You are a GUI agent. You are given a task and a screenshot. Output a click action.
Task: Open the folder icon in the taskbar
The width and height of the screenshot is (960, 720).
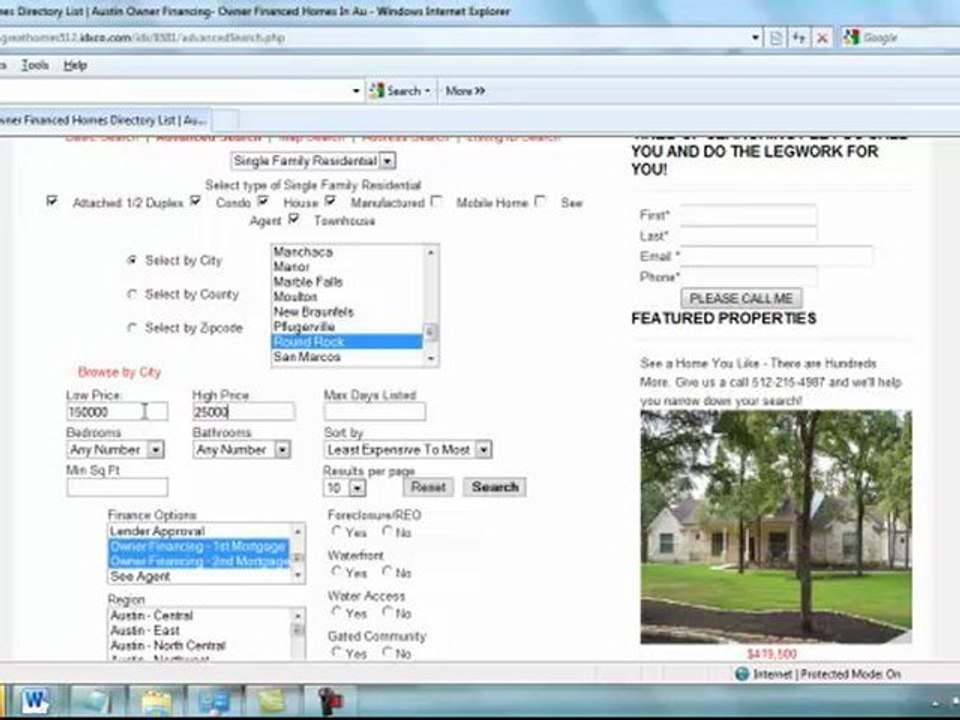pos(156,701)
